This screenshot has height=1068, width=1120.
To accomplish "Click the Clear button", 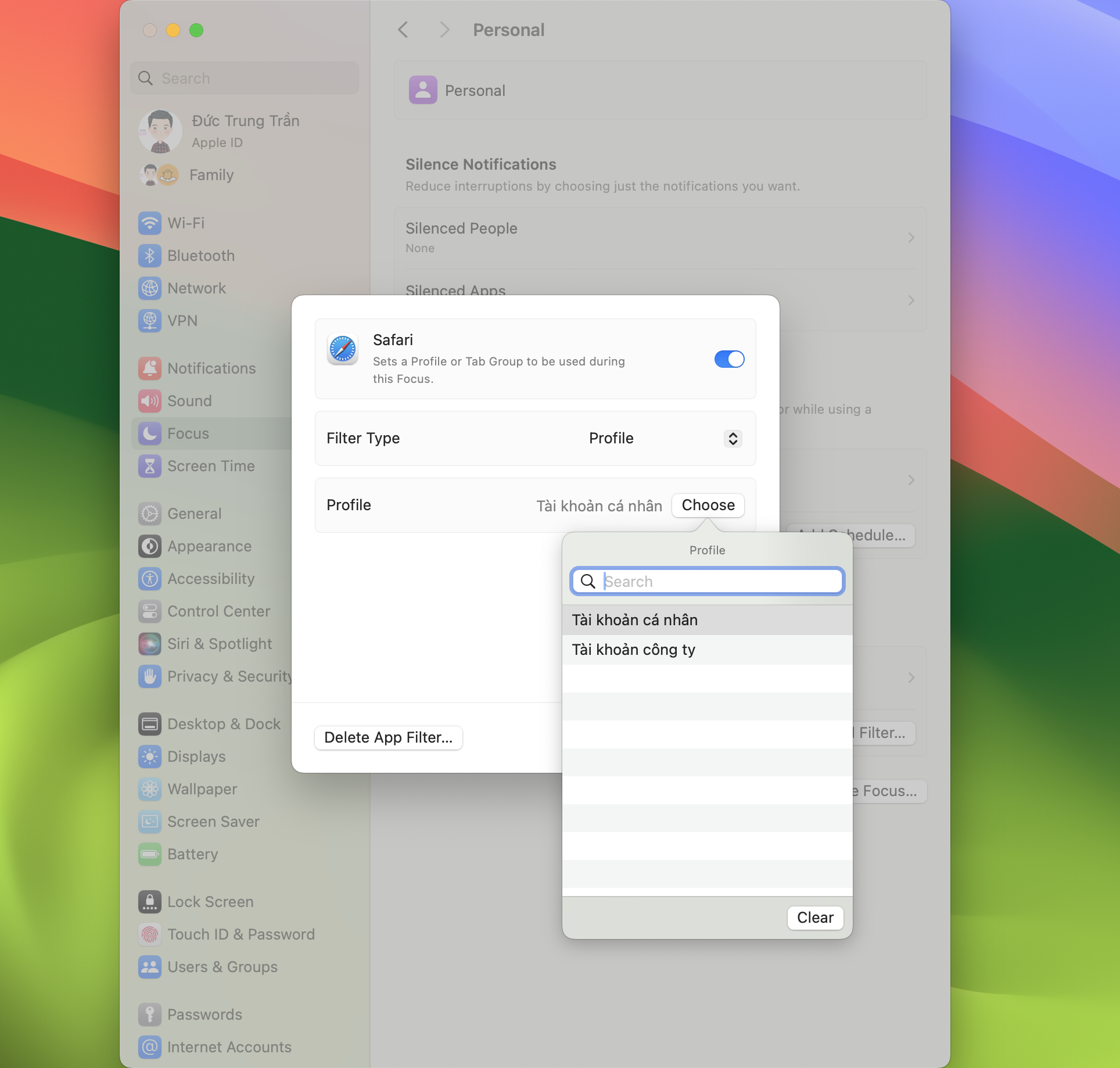I will (815, 918).
